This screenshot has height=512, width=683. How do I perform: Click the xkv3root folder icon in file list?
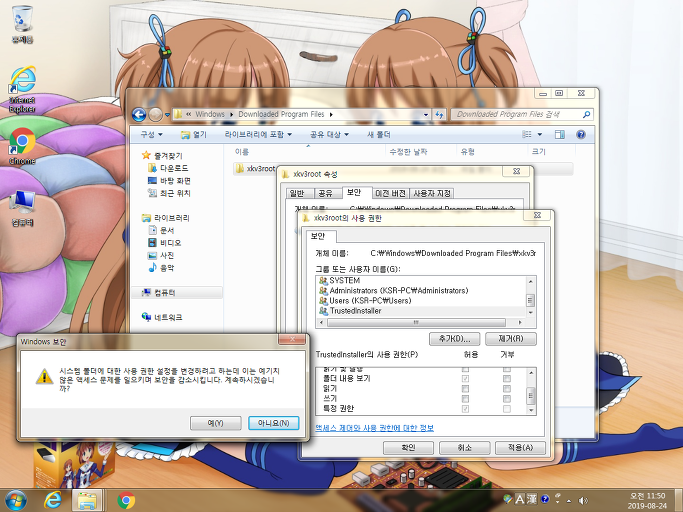tap(239, 169)
